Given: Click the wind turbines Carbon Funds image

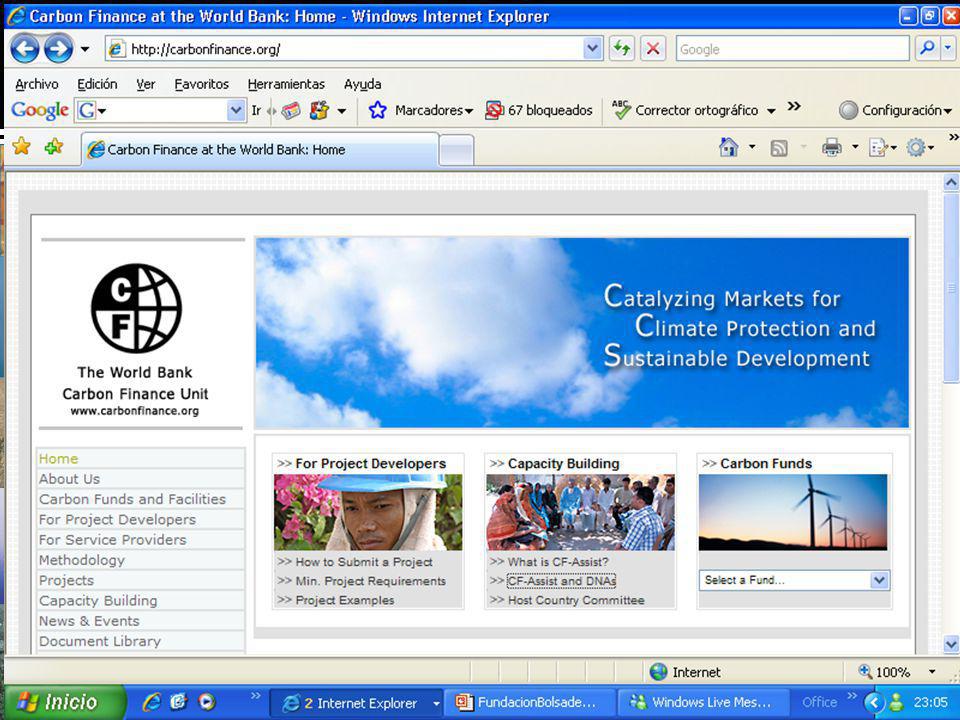Looking at the screenshot, I should click(793, 512).
